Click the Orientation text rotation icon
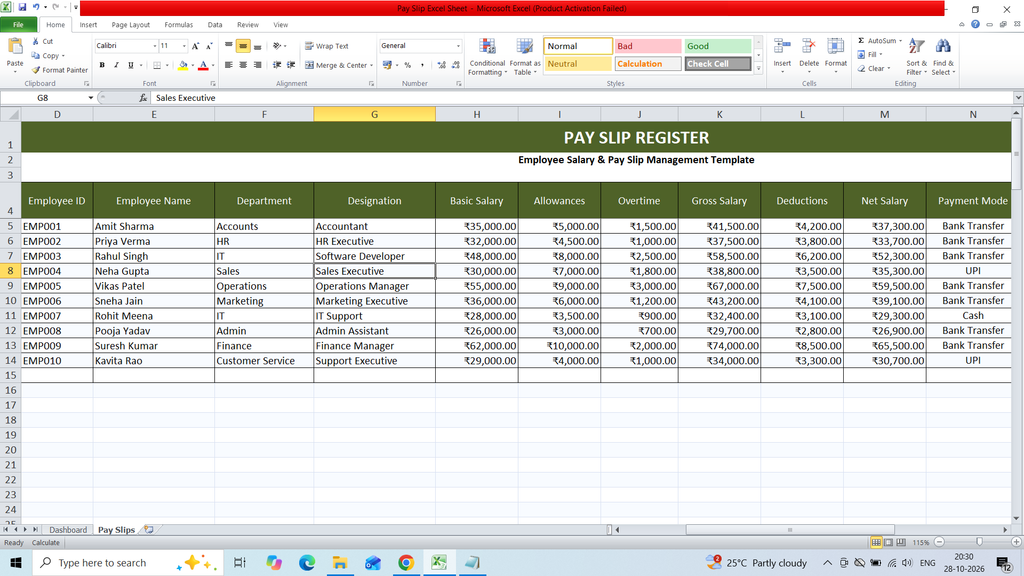Image resolution: width=1024 pixels, height=576 pixels. coord(278,46)
